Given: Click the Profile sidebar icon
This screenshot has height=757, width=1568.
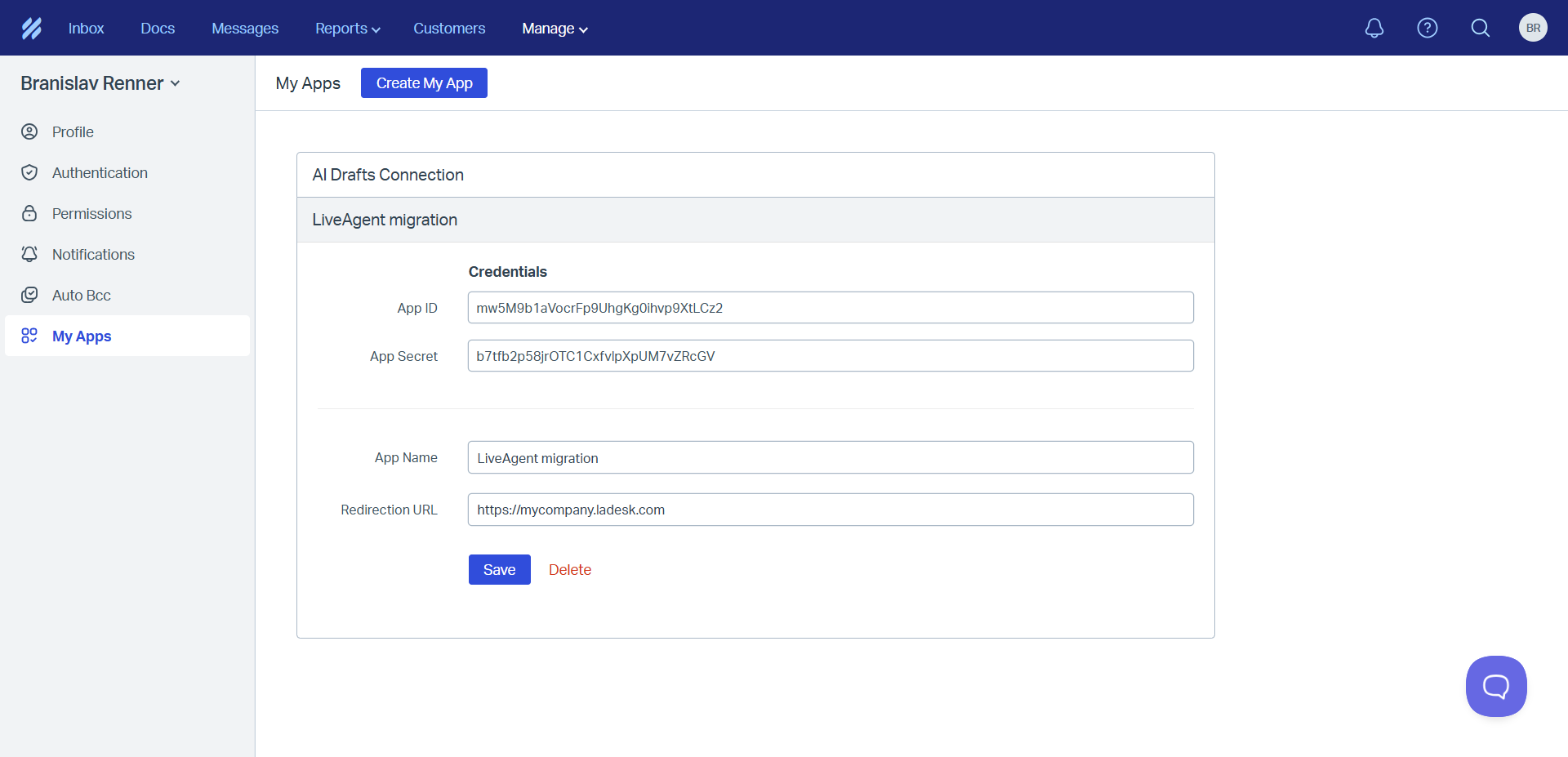Looking at the screenshot, I should tap(29, 131).
